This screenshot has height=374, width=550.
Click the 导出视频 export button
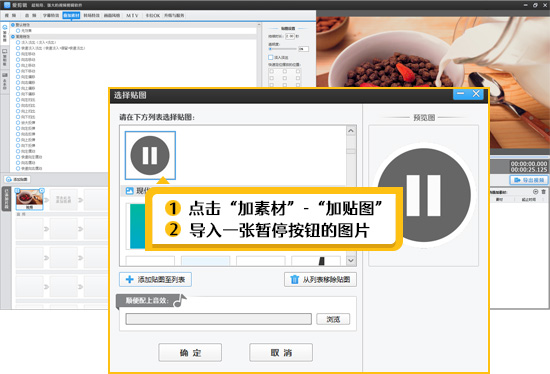[529, 180]
